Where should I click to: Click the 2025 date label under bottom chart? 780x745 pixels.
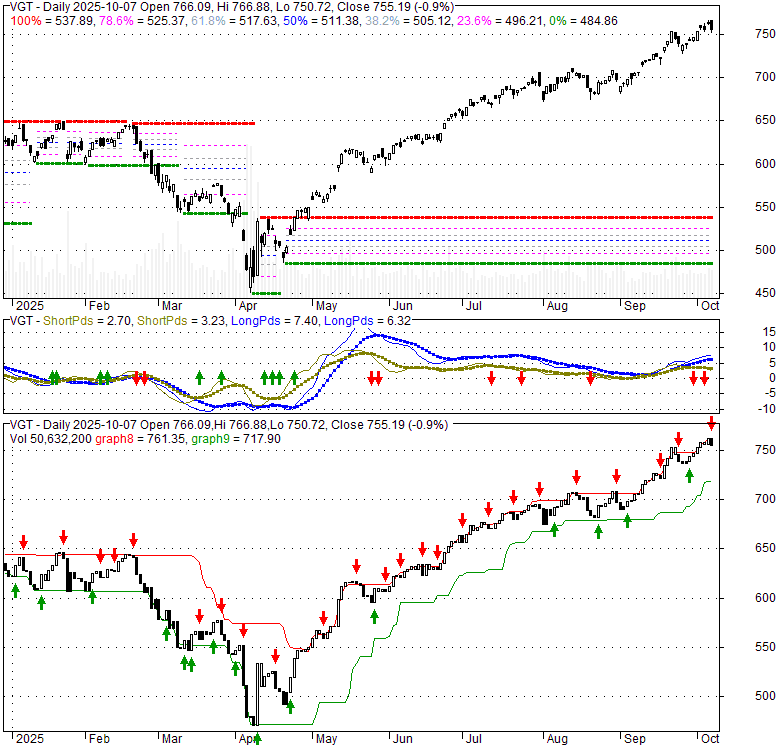30,739
